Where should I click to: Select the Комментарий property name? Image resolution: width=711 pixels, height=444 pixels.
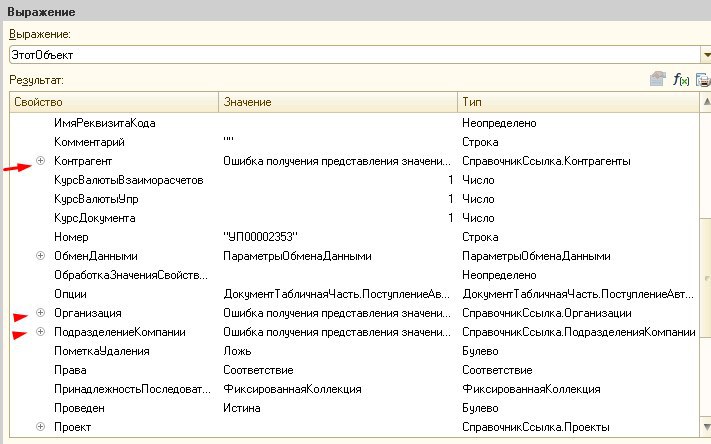[x=89, y=142]
